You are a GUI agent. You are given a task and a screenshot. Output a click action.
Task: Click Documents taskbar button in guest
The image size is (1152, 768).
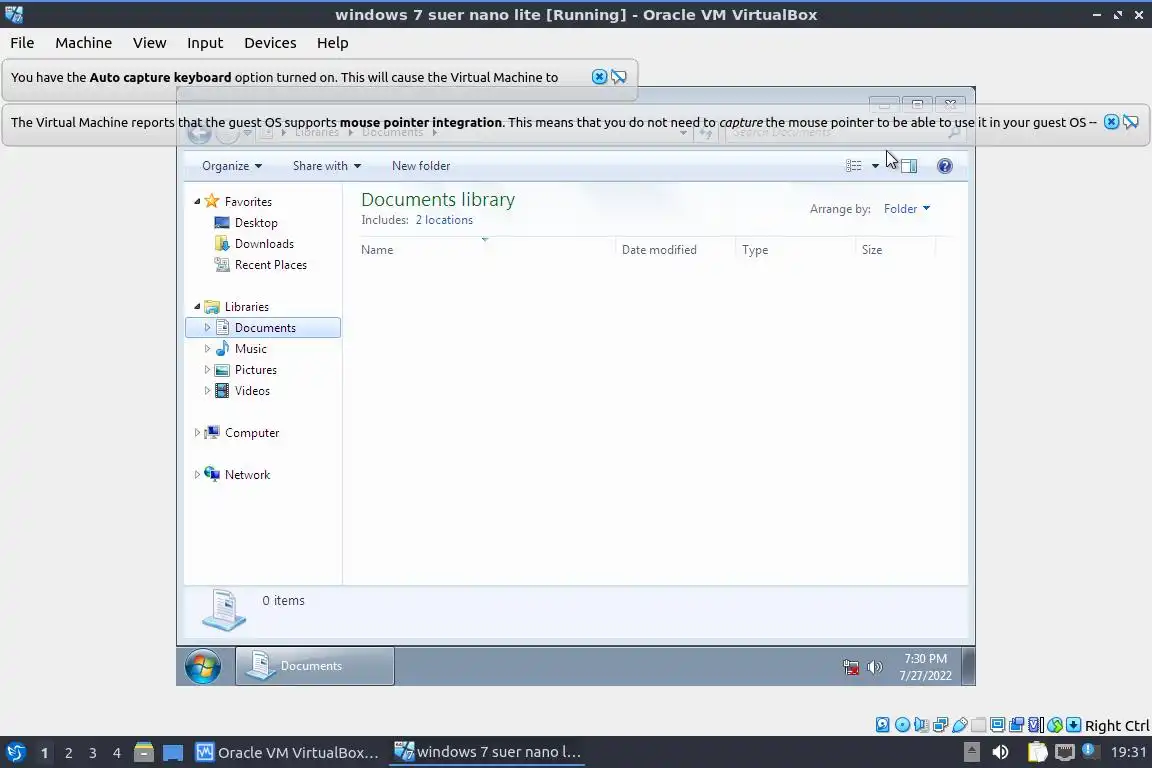tap(314, 666)
